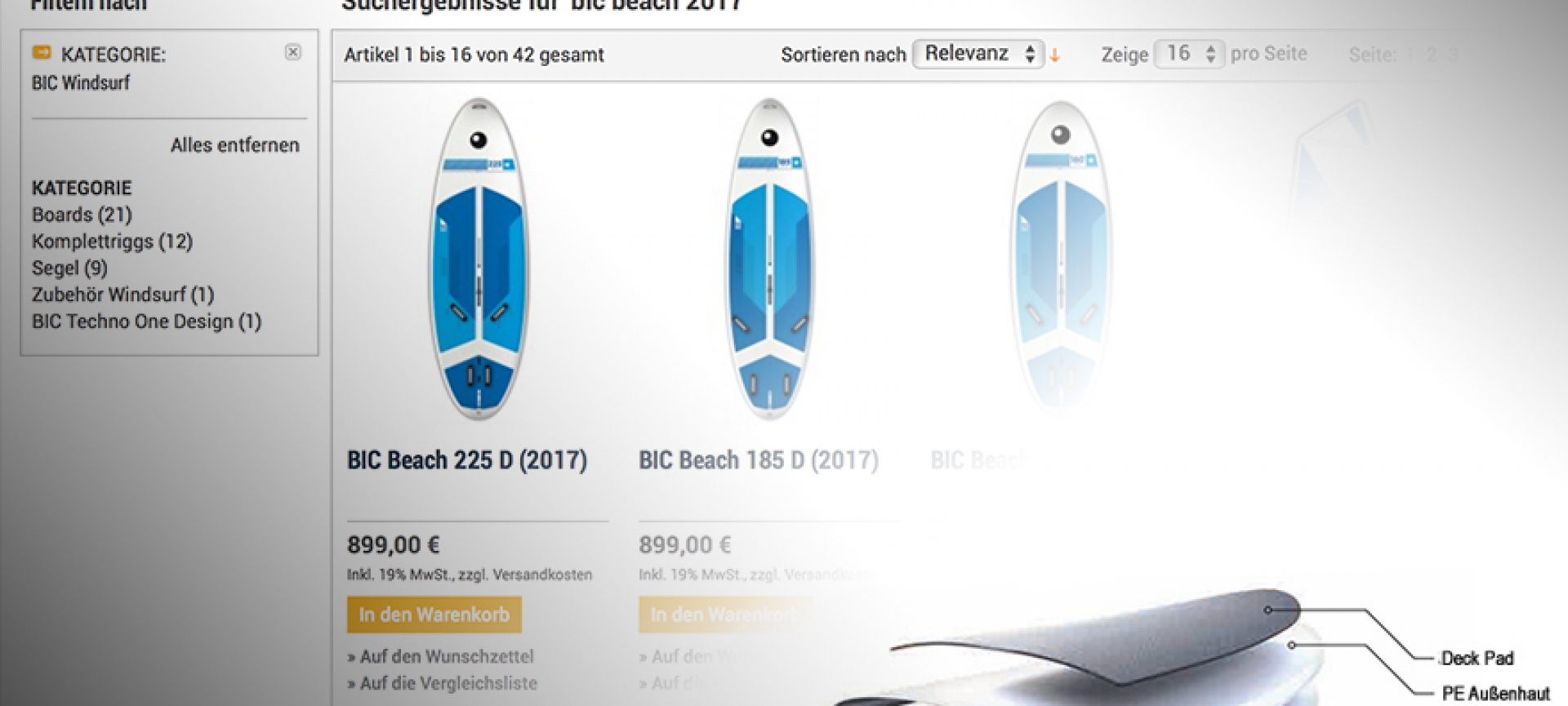Open BIC Beach 225 D board image
Image resolution: width=1568 pixels, height=706 pixels.
(479, 259)
